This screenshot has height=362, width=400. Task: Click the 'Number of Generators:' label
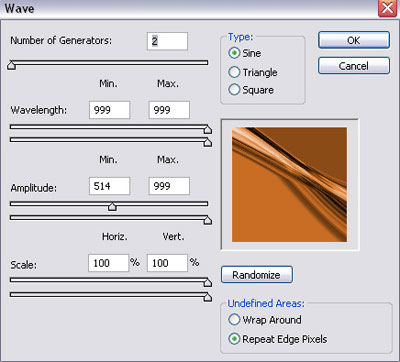click(61, 41)
